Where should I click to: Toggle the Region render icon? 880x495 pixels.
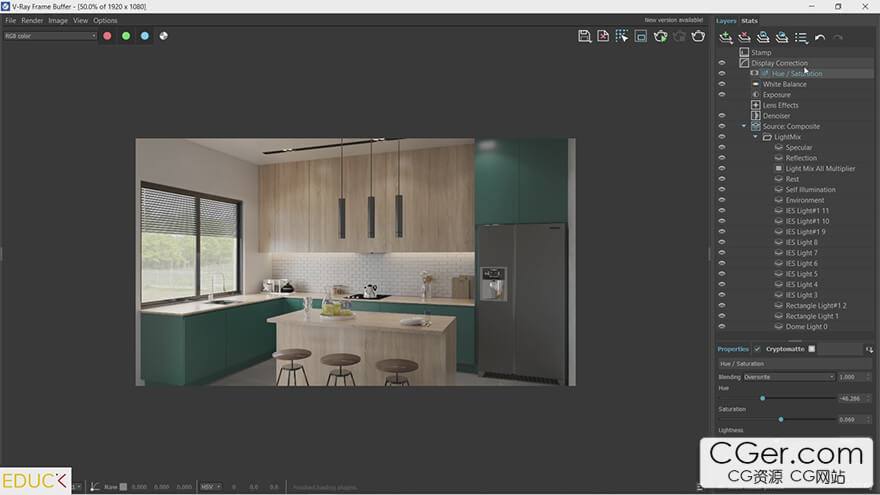[641, 36]
